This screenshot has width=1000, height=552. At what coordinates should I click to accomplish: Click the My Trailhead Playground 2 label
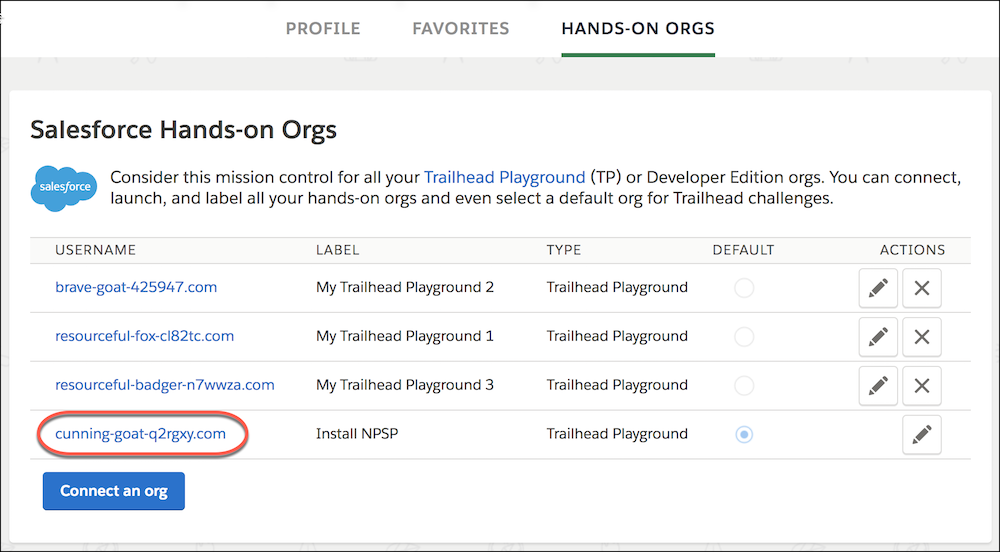pos(405,287)
